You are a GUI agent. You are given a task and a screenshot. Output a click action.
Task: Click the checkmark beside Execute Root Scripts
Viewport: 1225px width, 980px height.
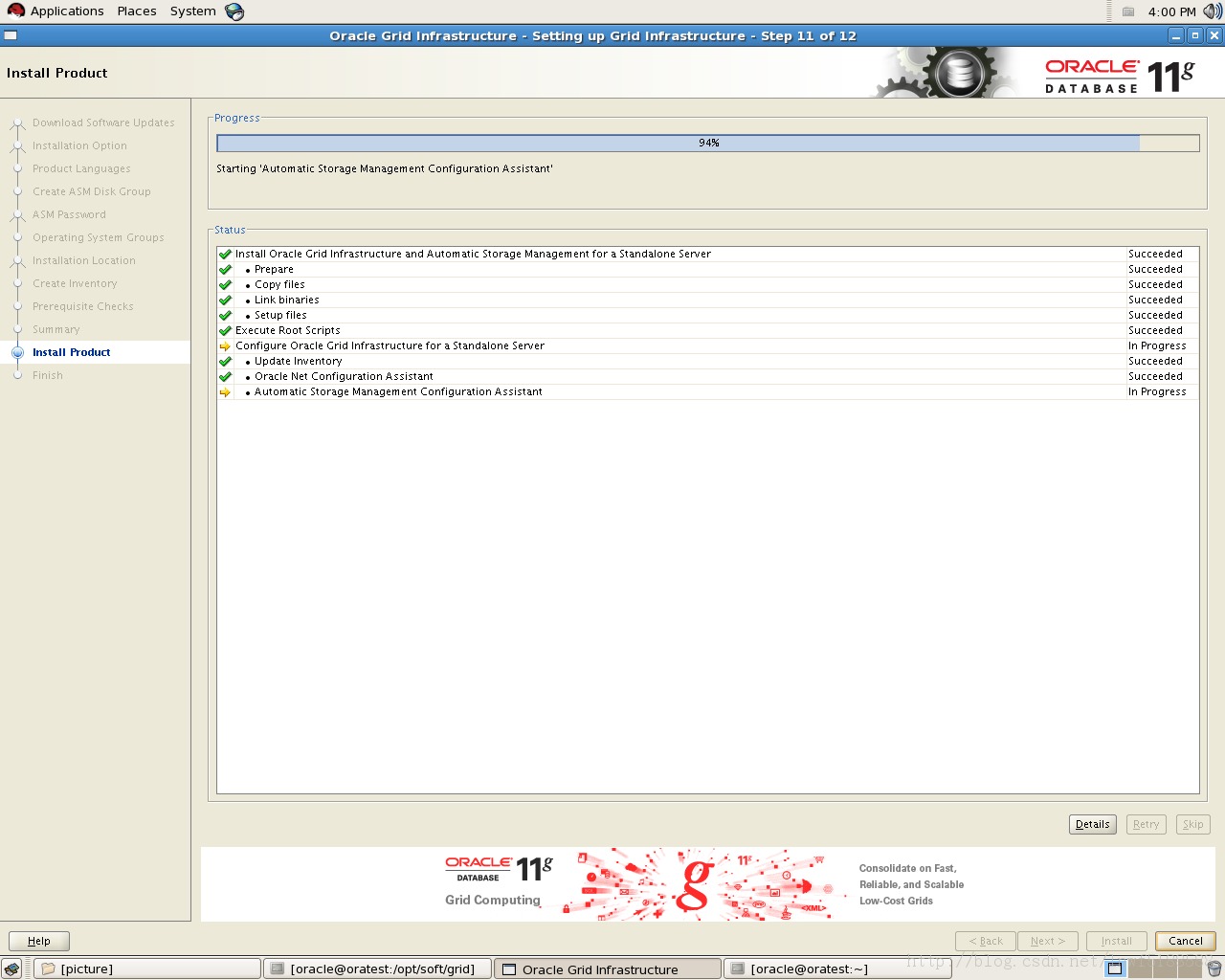pos(226,331)
